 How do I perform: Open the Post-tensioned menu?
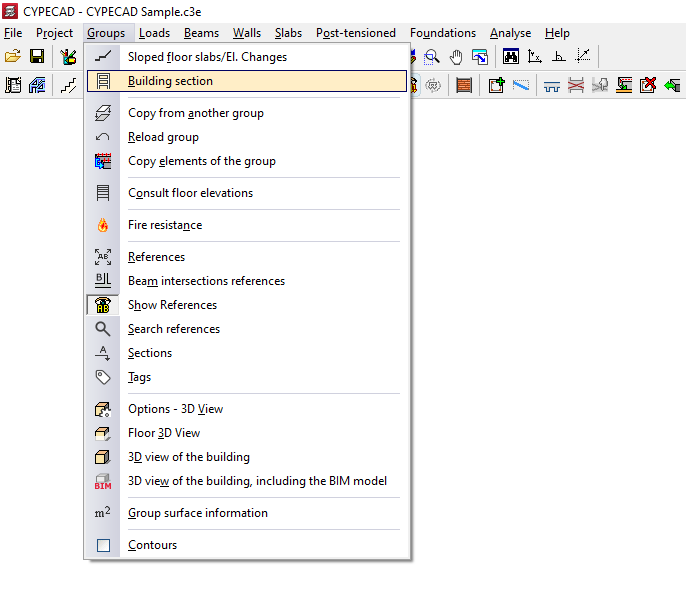coord(356,33)
